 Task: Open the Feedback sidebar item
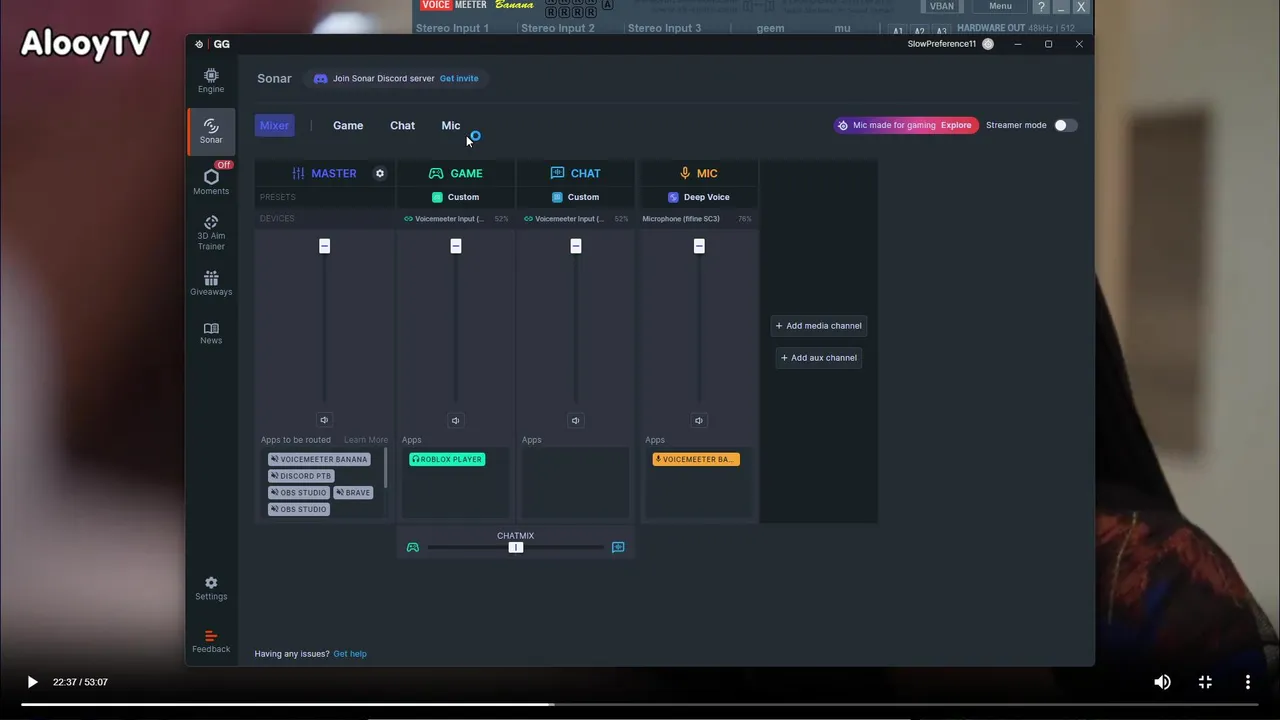[x=211, y=641]
